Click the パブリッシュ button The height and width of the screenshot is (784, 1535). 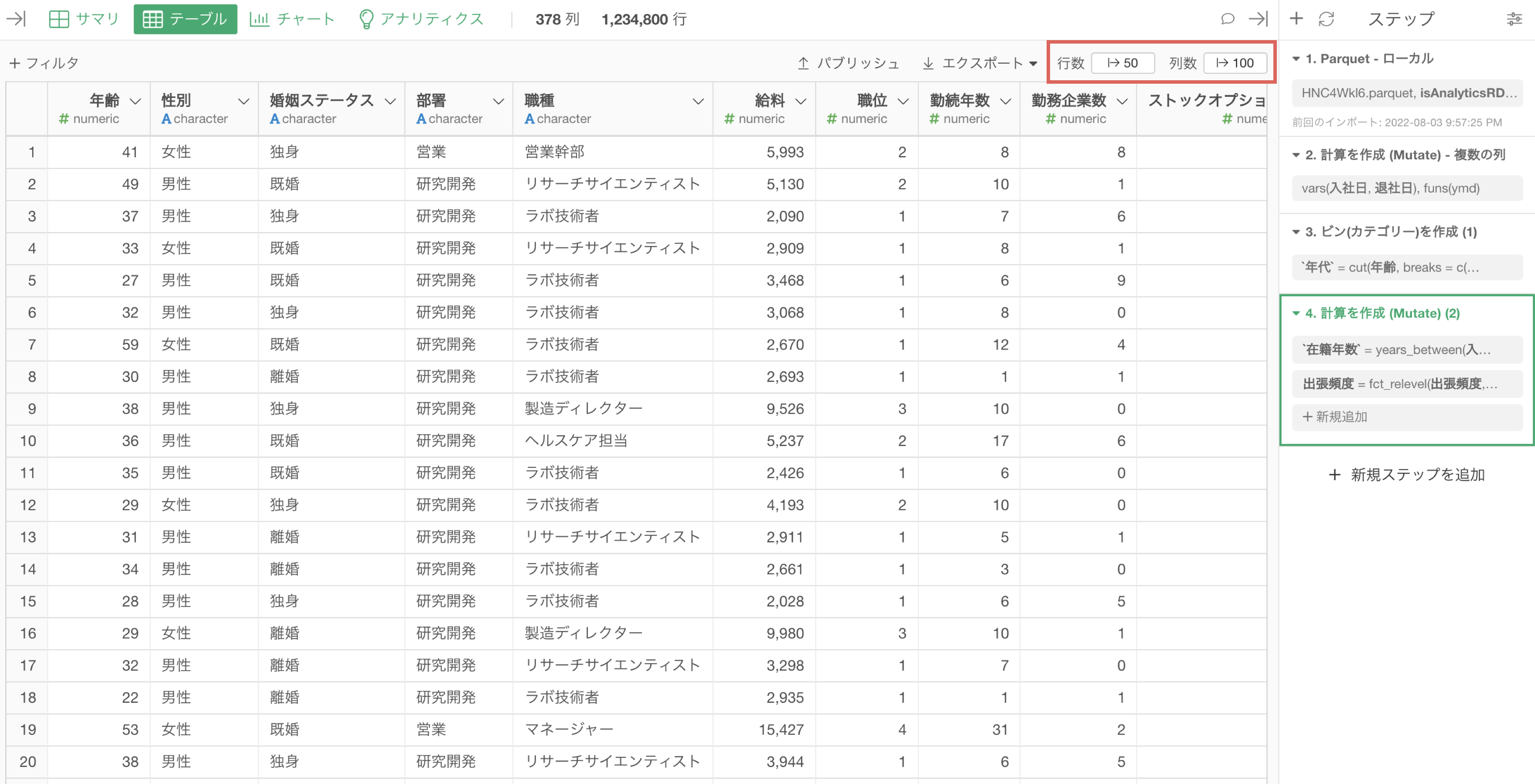click(848, 63)
